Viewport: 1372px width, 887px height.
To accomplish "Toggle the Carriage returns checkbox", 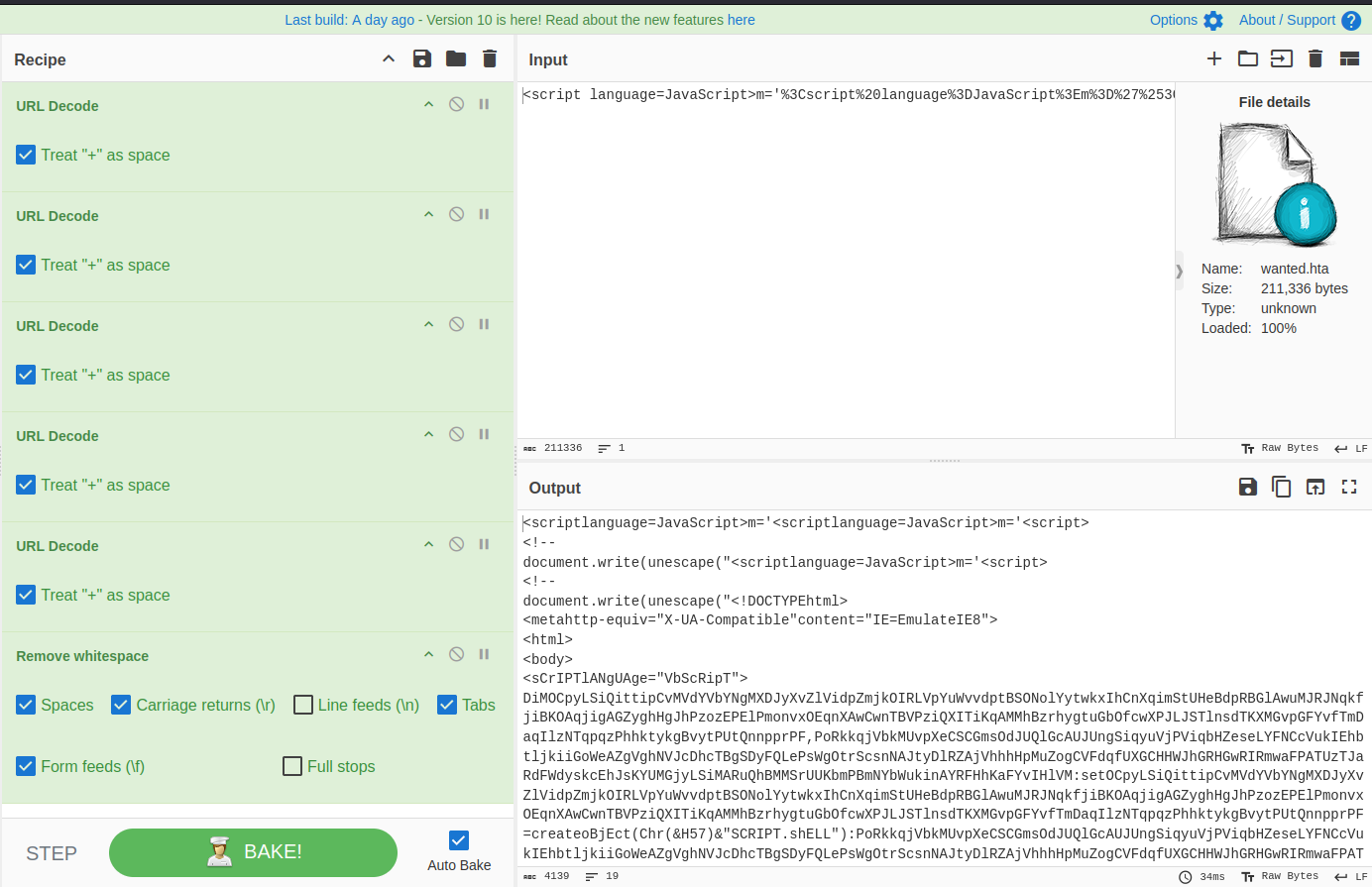I will tap(121, 705).
